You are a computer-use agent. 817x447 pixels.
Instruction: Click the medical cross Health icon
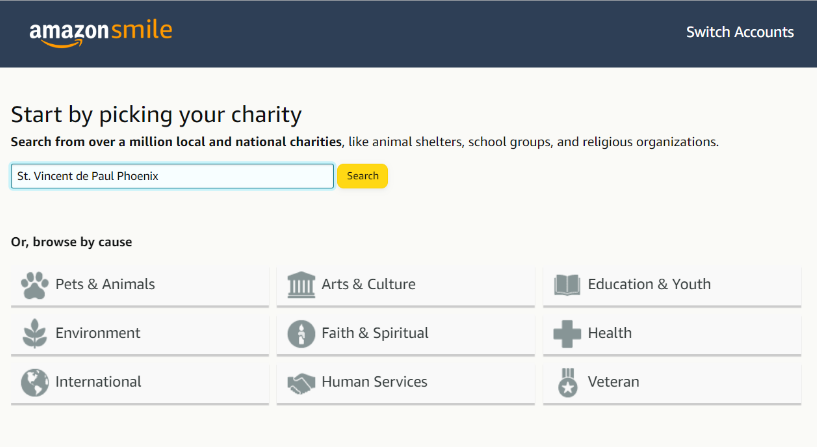tap(567, 334)
